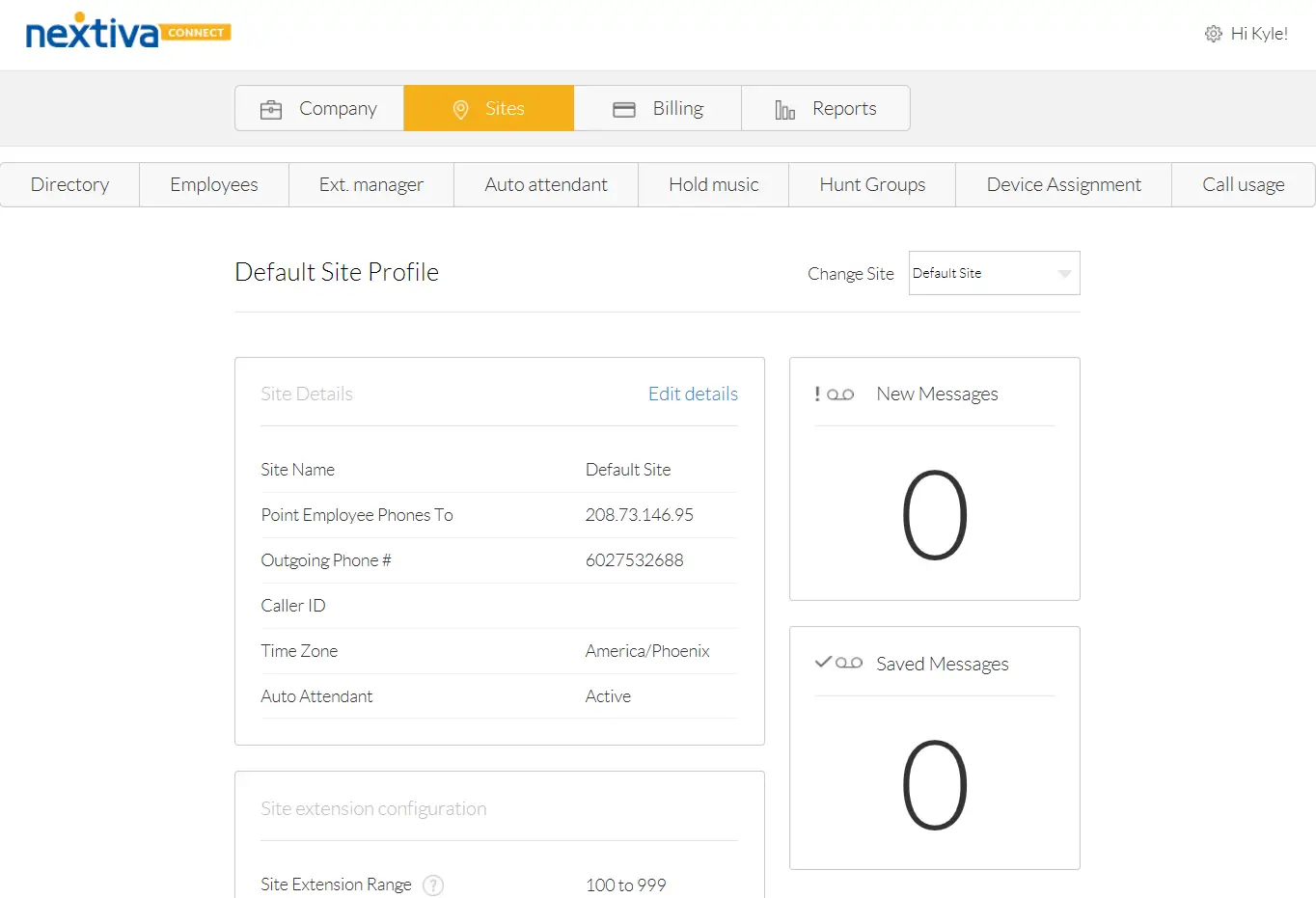Viewport: 1316px width, 898px height.
Task: Switch to the Directory tab
Action: coord(69,184)
